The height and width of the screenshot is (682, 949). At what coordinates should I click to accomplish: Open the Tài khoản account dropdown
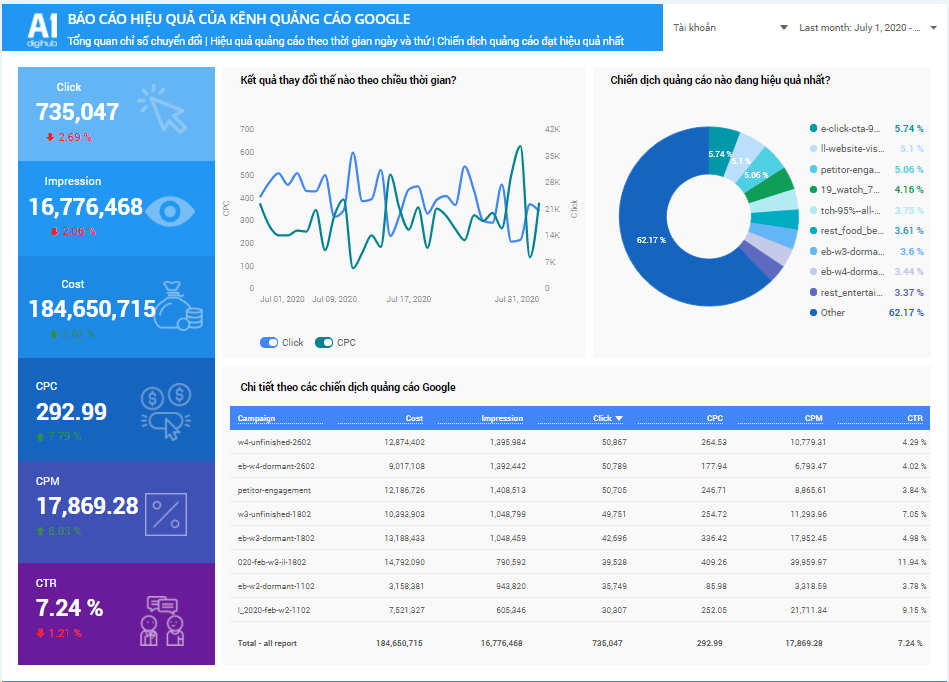(x=729, y=28)
